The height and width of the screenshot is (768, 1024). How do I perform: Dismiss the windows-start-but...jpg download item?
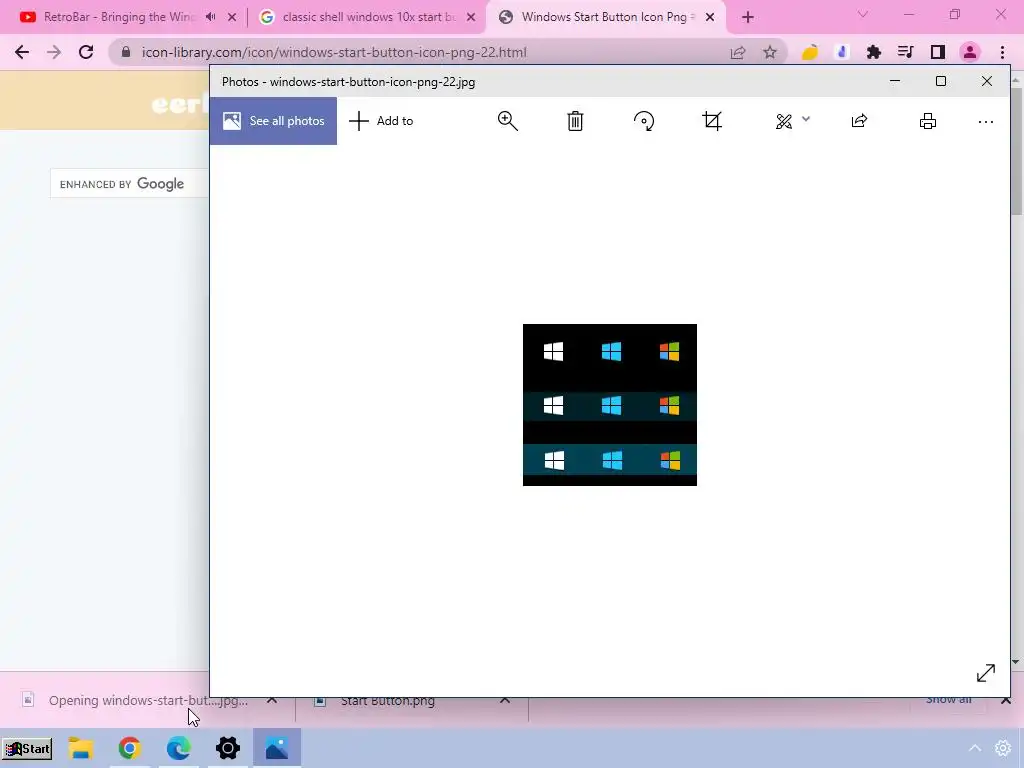click(272, 700)
